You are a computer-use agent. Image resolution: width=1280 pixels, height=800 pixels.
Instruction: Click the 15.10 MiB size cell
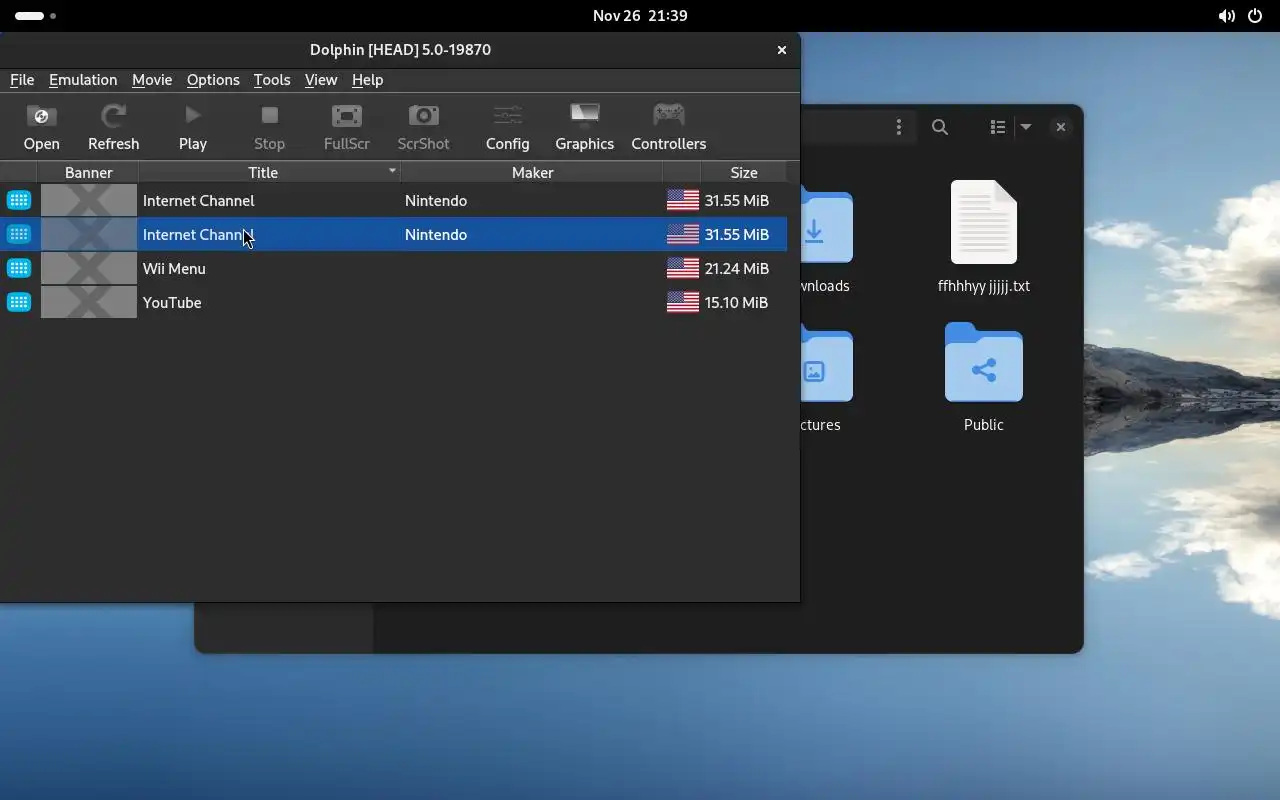click(736, 302)
